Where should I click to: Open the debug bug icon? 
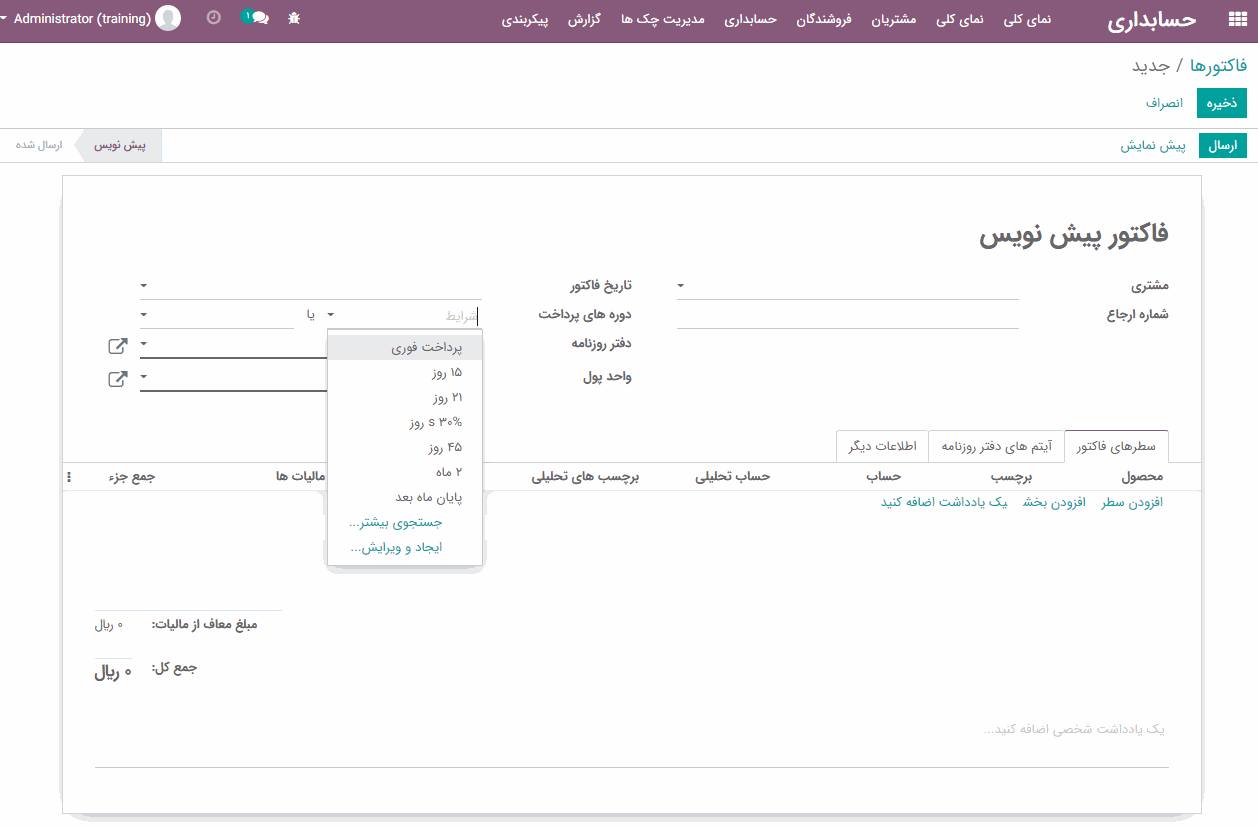click(294, 18)
